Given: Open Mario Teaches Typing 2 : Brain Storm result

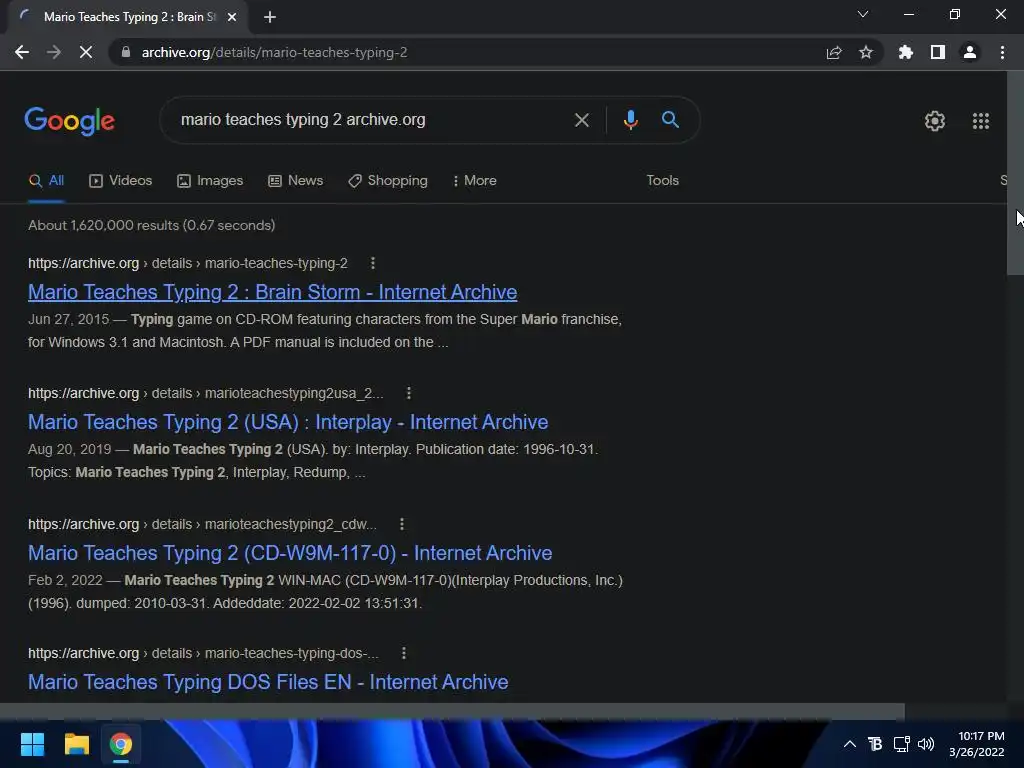Looking at the screenshot, I should point(272,292).
